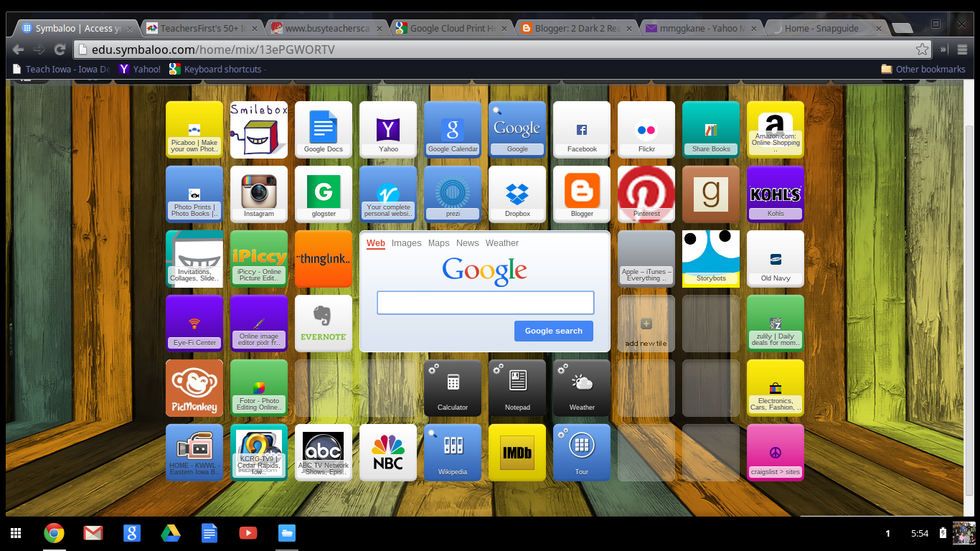Select the Weather search tab
The height and width of the screenshot is (551, 980).
pos(502,243)
